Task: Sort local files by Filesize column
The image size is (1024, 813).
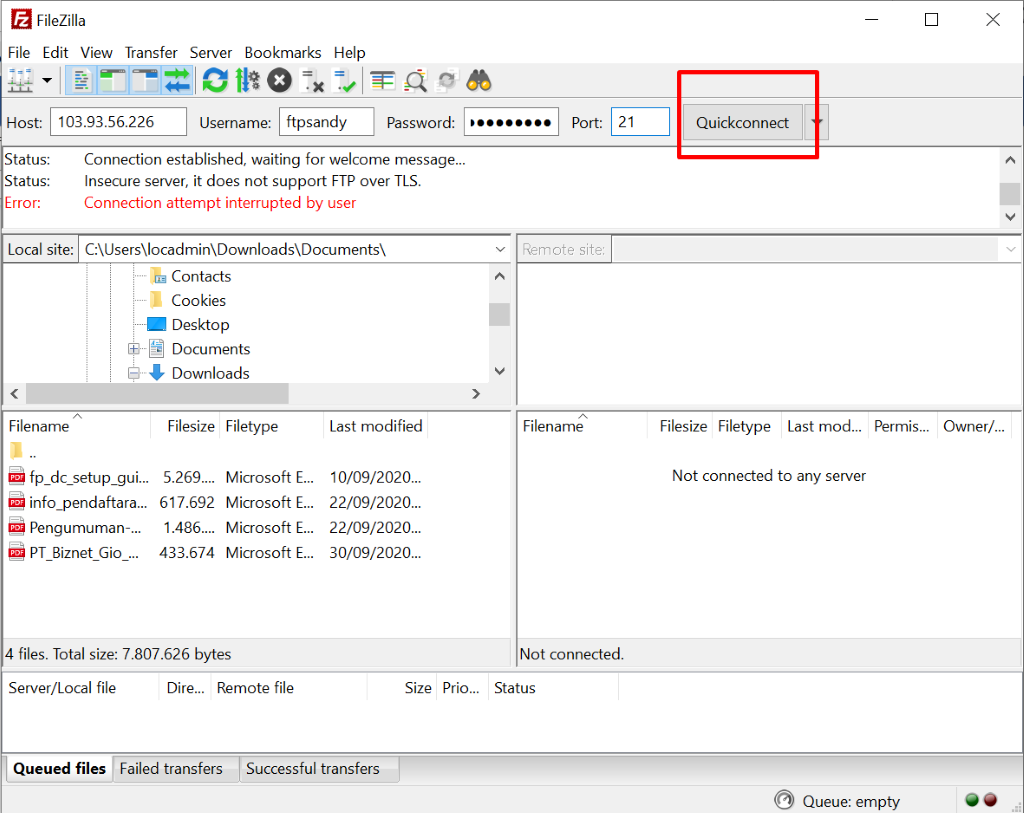Action: [185, 426]
